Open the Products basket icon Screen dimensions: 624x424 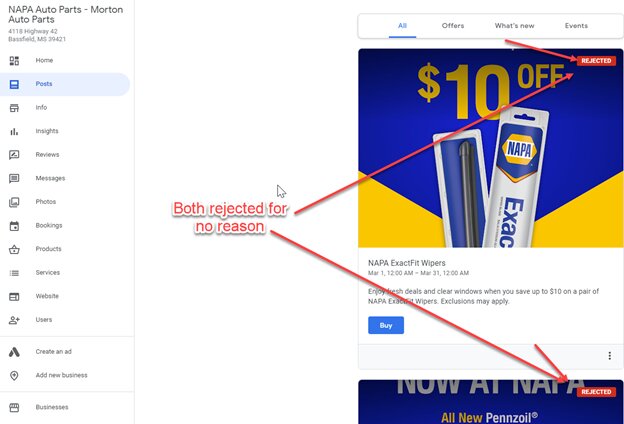(x=14, y=249)
